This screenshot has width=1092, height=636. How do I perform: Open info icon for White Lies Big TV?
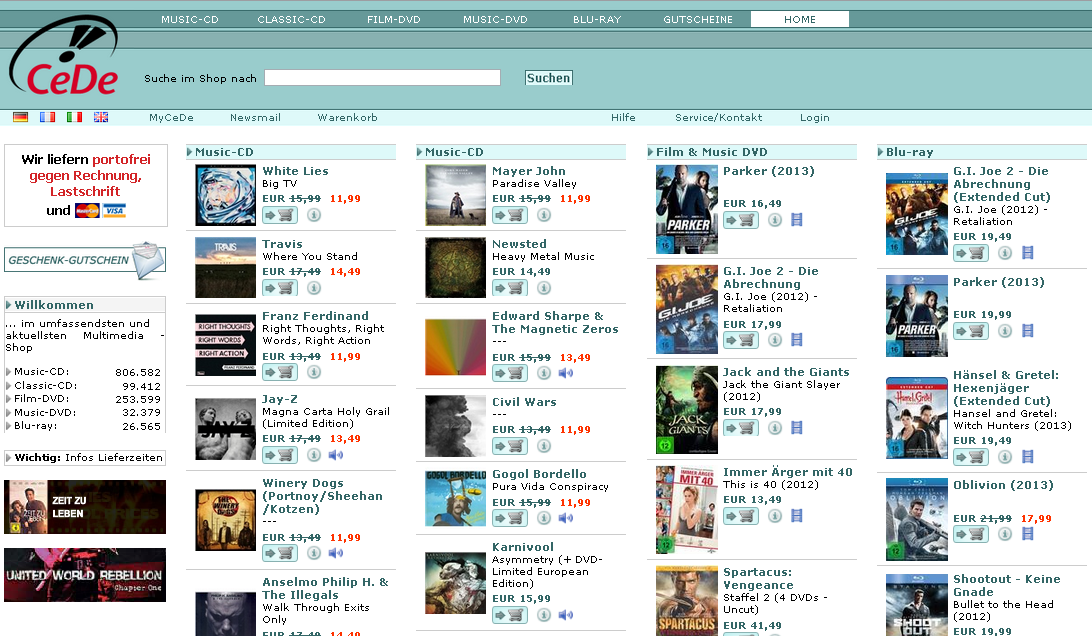314,215
